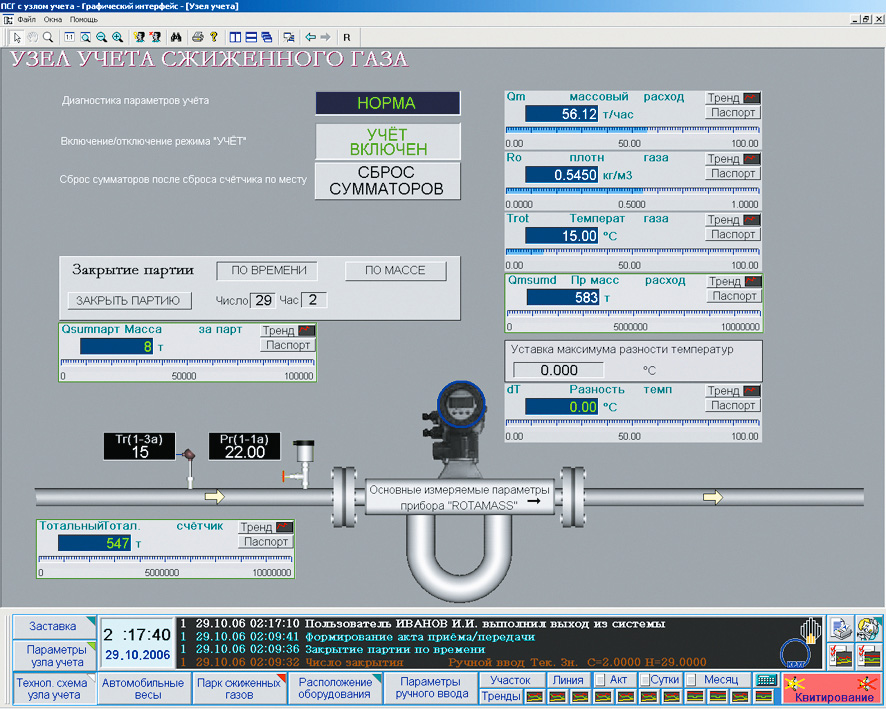Click the user logout icon with red cross
This screenshot has height=709, width=886.
tap(155, 37)
